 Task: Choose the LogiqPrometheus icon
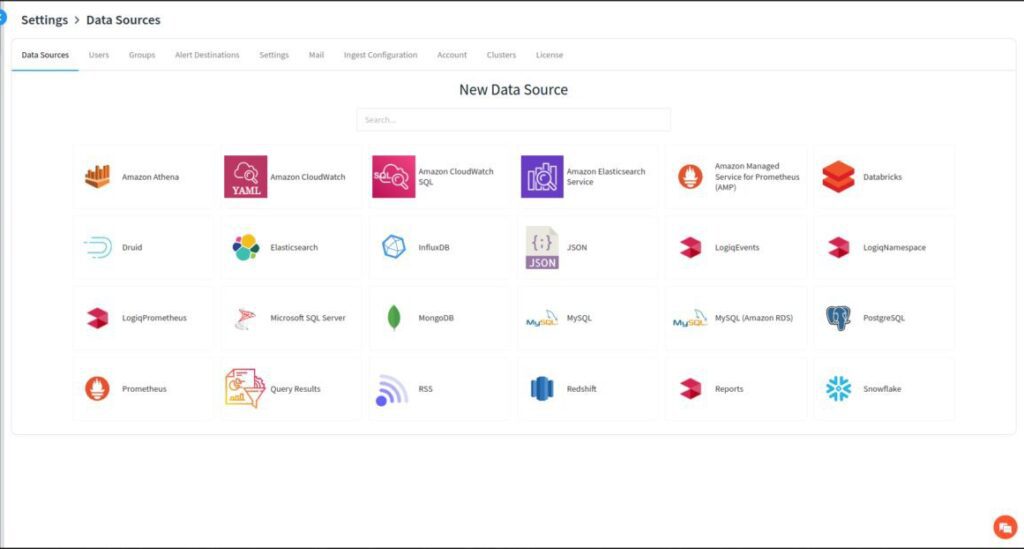click(97, 318)
